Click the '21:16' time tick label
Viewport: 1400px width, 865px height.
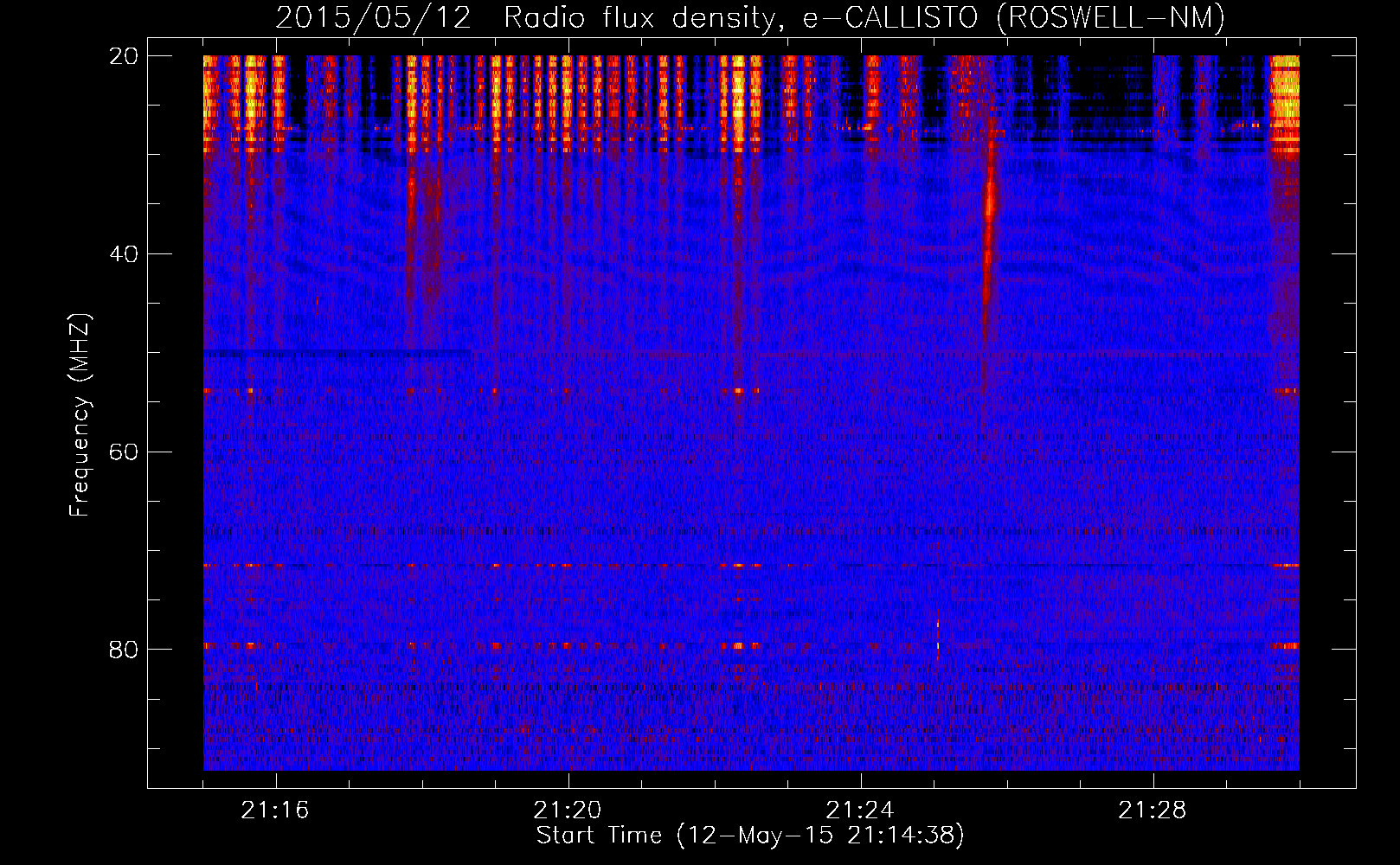(x=275, y=811)
